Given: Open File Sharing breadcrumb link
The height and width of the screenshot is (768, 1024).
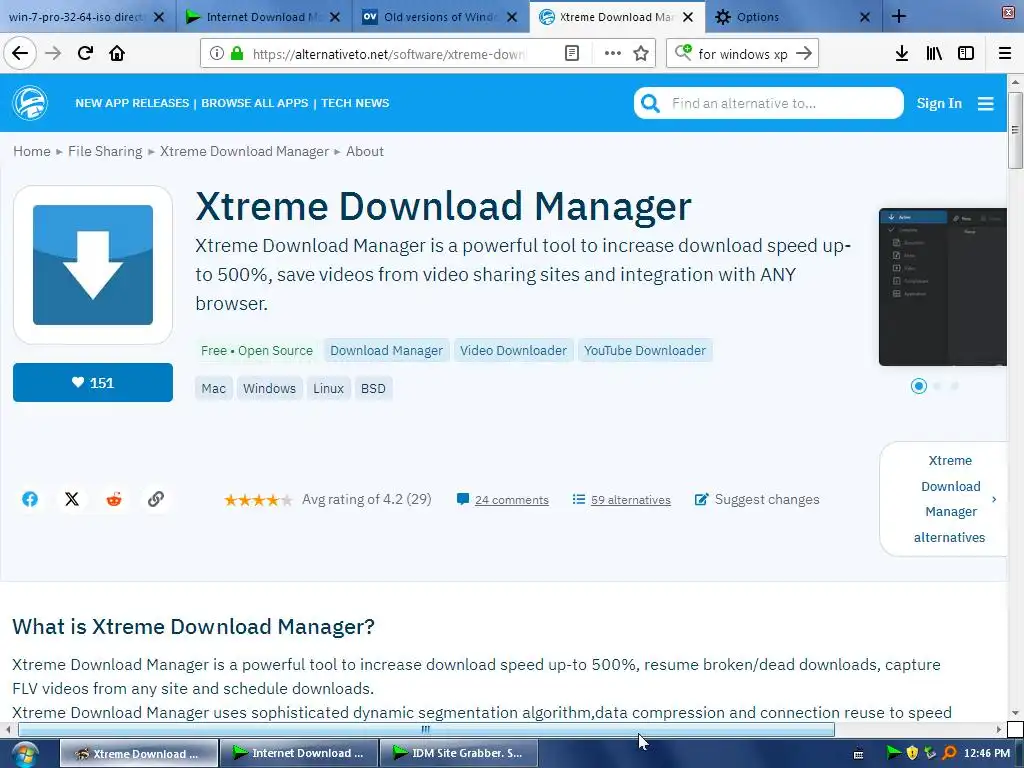Looking at the screenshot, I should pyautogui.click(x=104, y=152).
